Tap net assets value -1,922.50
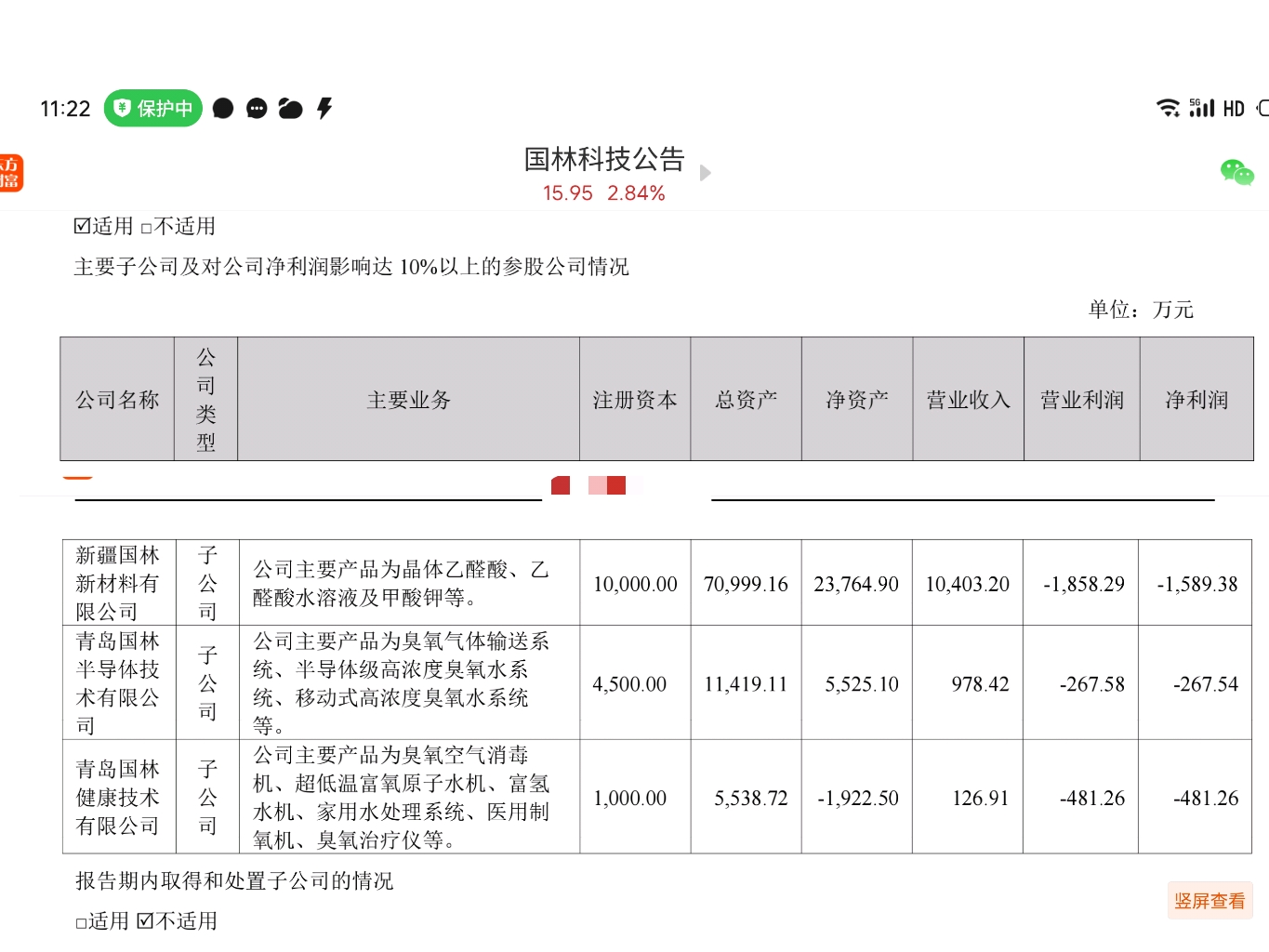This screenshot has width=1269, height=952. [858, 799]
